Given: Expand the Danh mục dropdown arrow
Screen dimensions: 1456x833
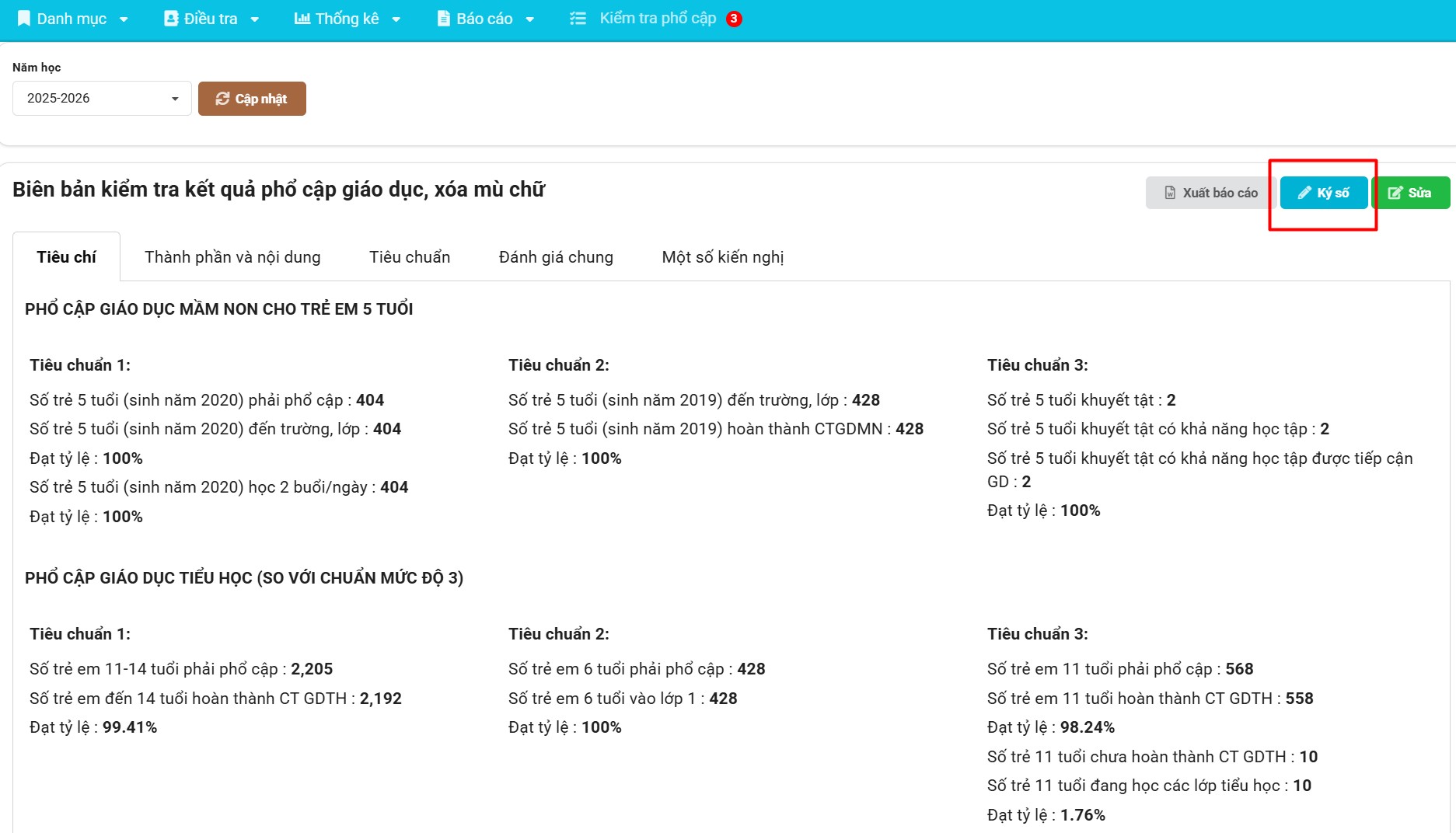Looking at the screenshot, I should (124, 19).
